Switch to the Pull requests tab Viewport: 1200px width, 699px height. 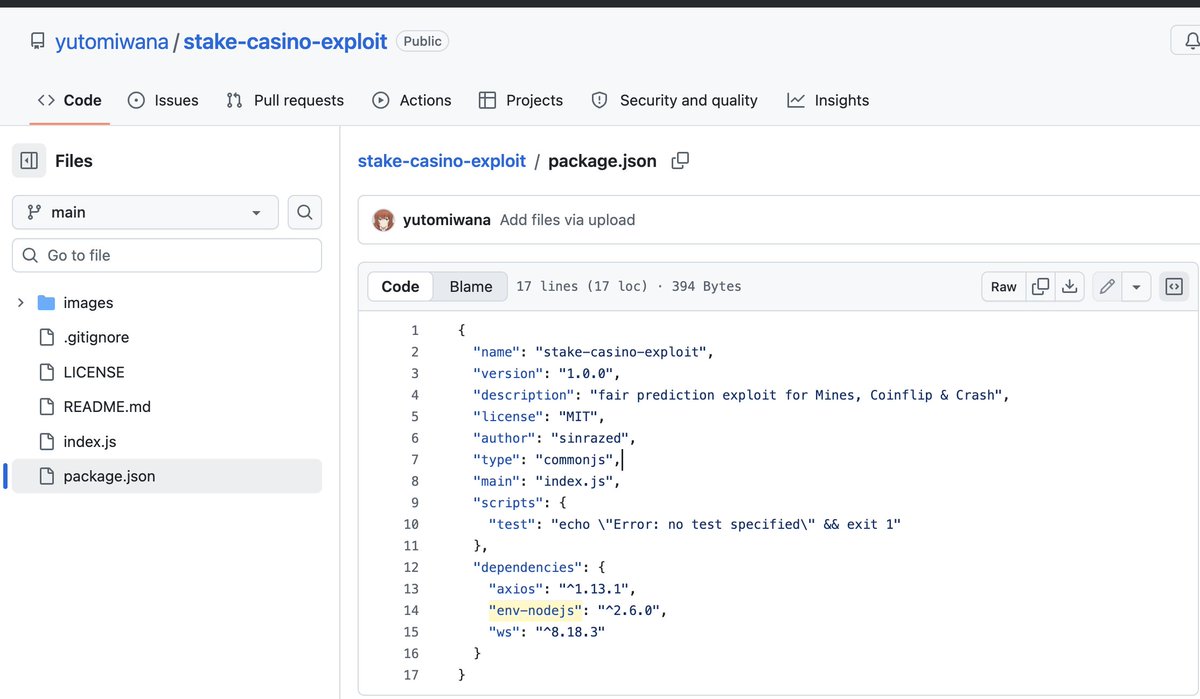[x=285, y=100]
